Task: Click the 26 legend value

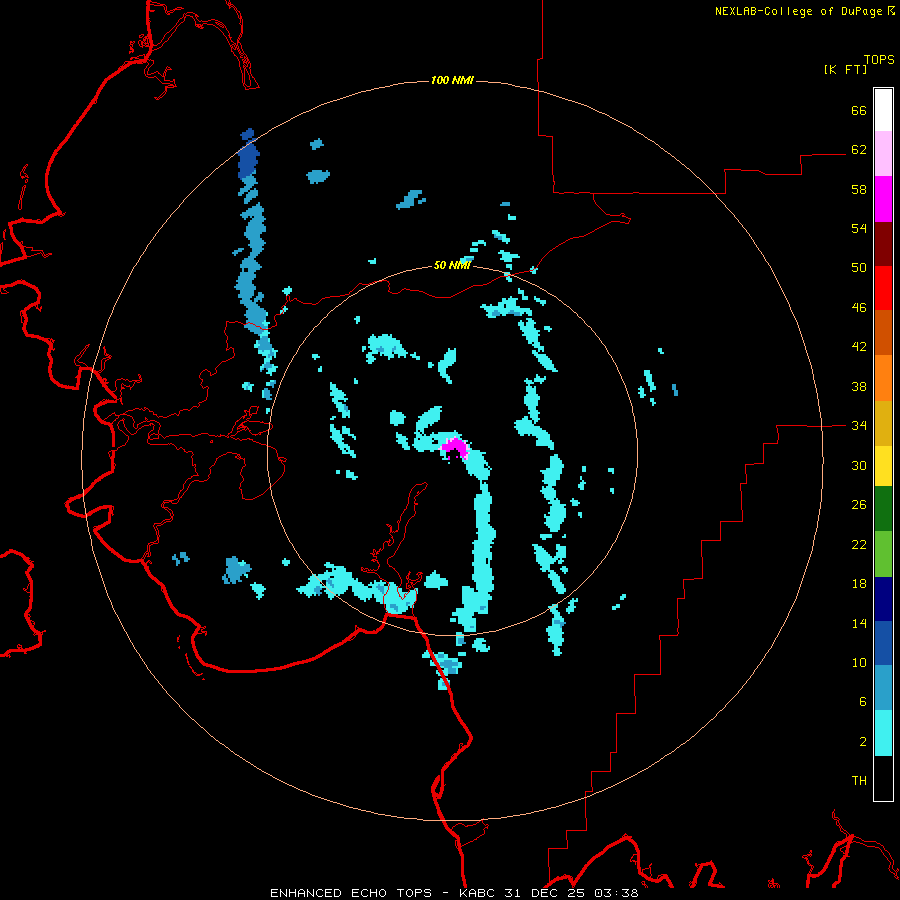Action: point(859,505)
